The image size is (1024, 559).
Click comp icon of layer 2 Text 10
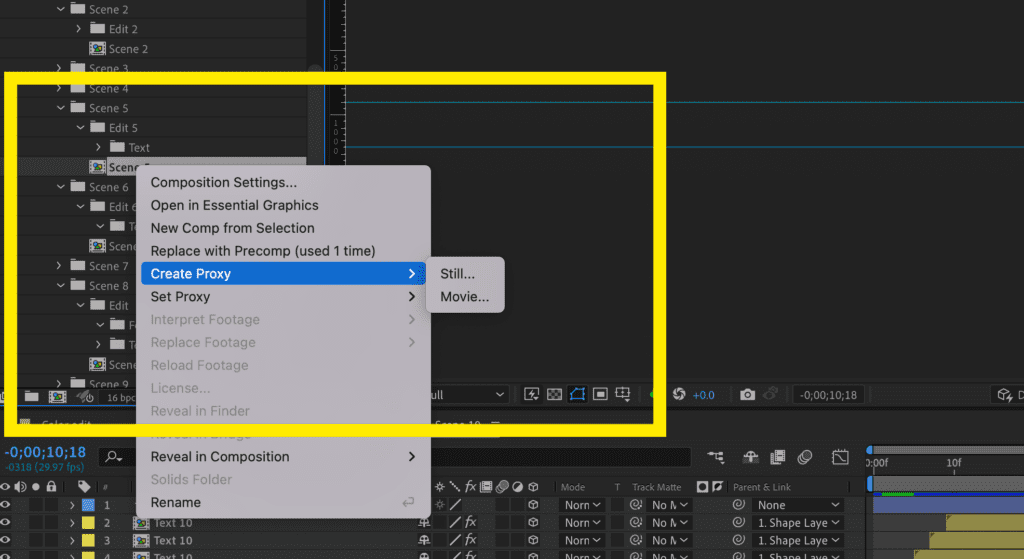pos(141,523)
